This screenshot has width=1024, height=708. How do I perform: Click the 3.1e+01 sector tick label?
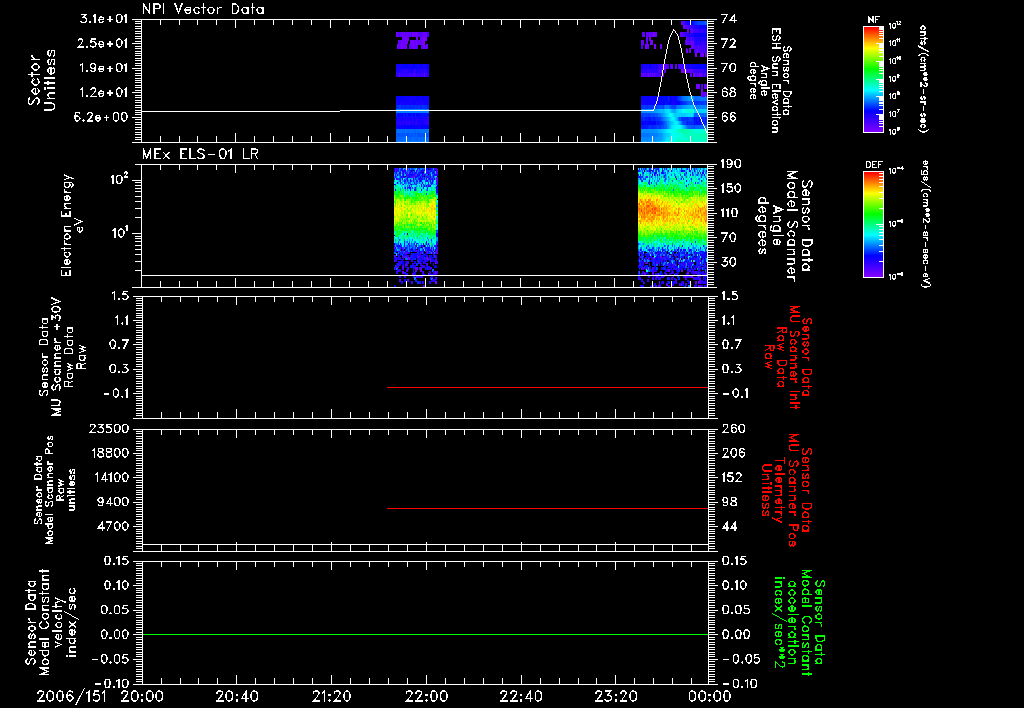coord(104,18)
